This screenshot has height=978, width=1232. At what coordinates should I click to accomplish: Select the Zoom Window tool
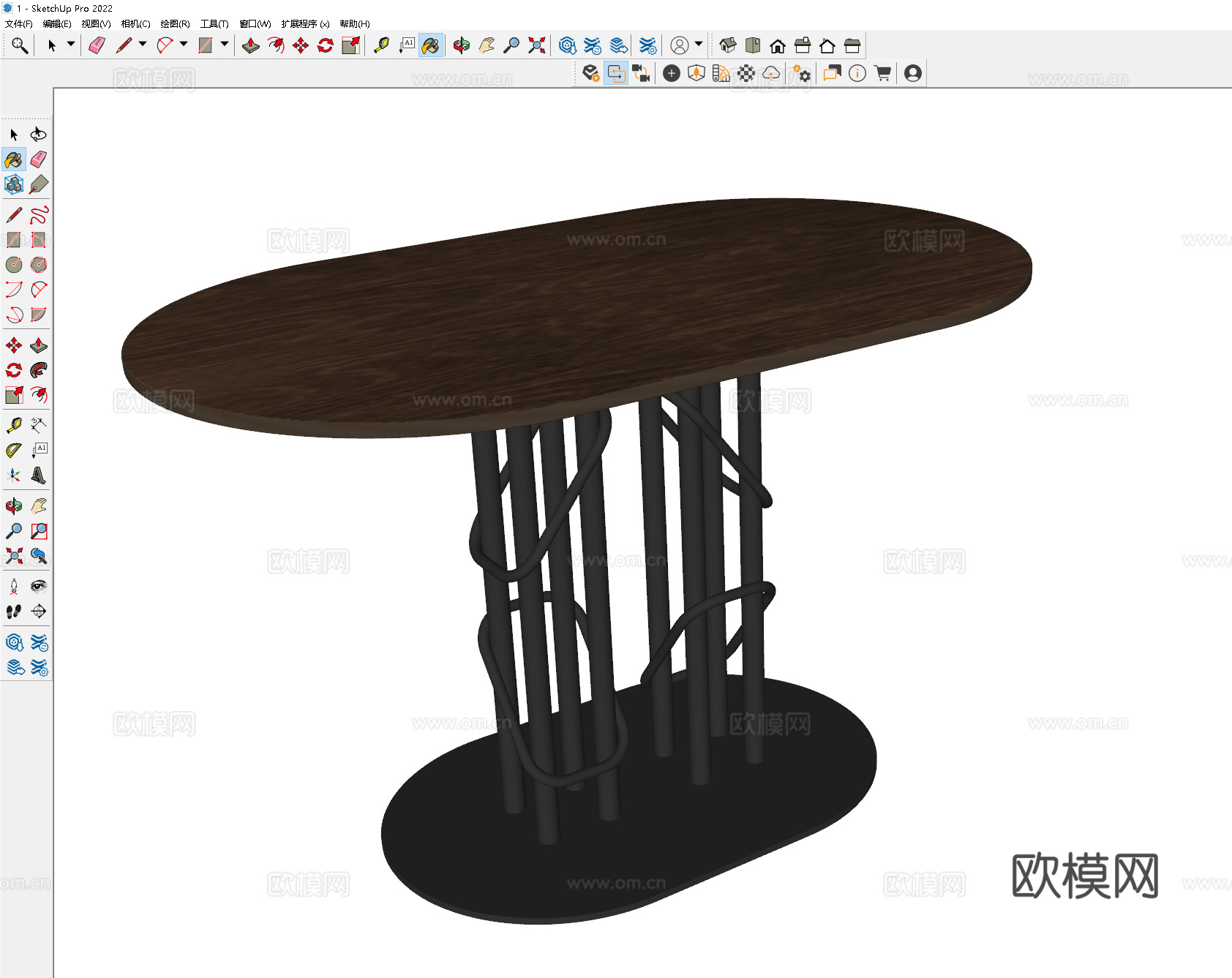point(39,531)
